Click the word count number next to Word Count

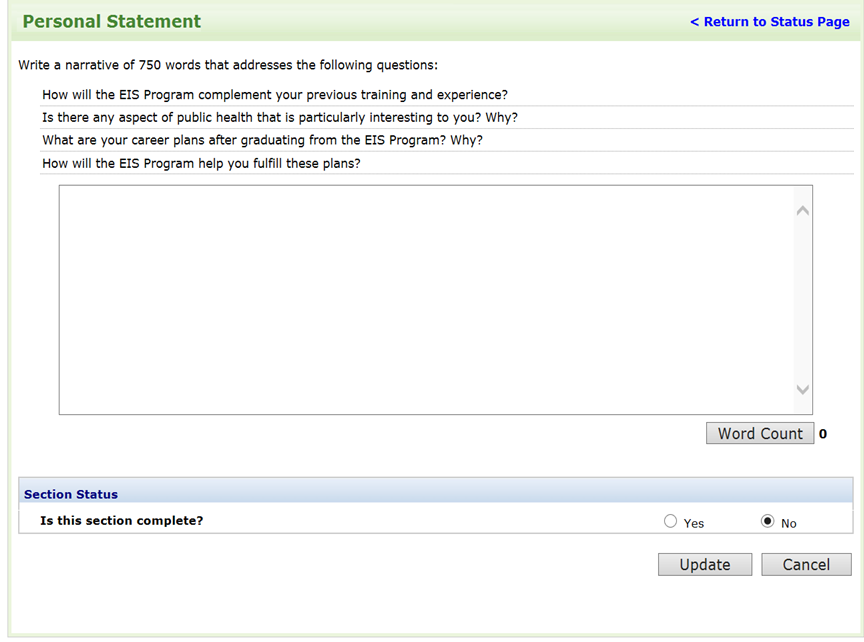[823, 434]
